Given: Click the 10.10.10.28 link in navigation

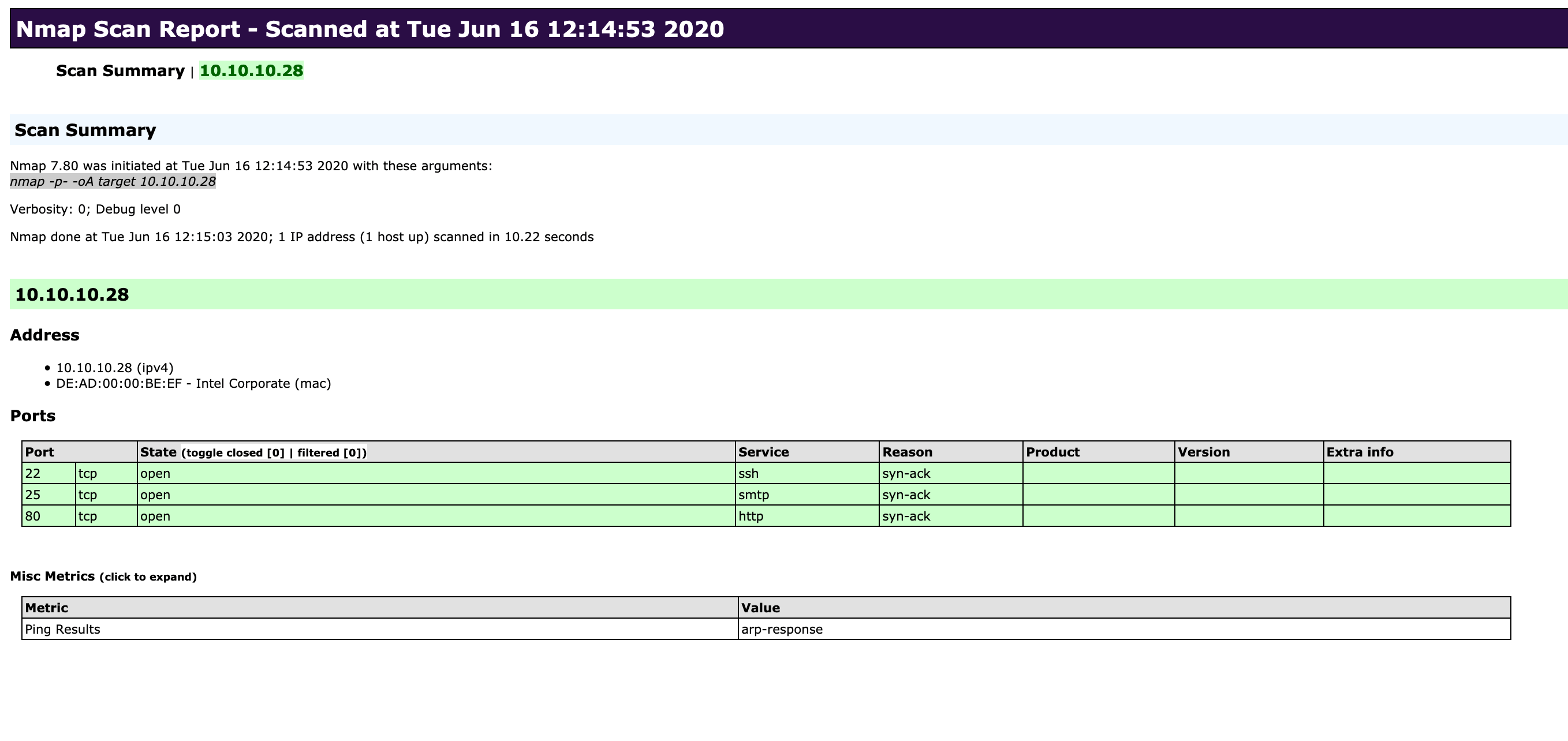Looking at the screenshot, I should pyautogui.click(x=251, y=70).
